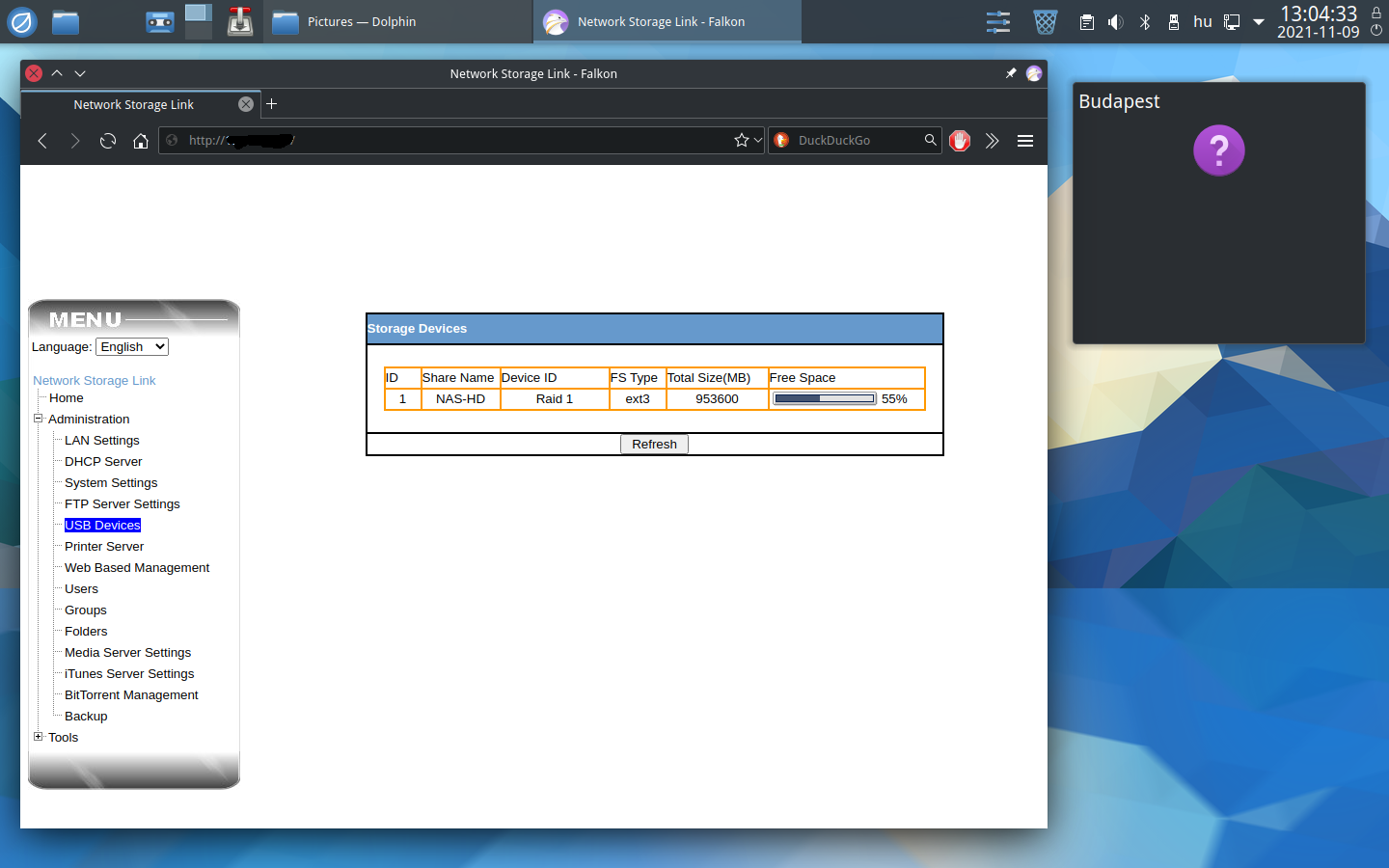Open the clipboard tray icon
The height and width of the screenshot is (868, 1389).
[1087, 22]
